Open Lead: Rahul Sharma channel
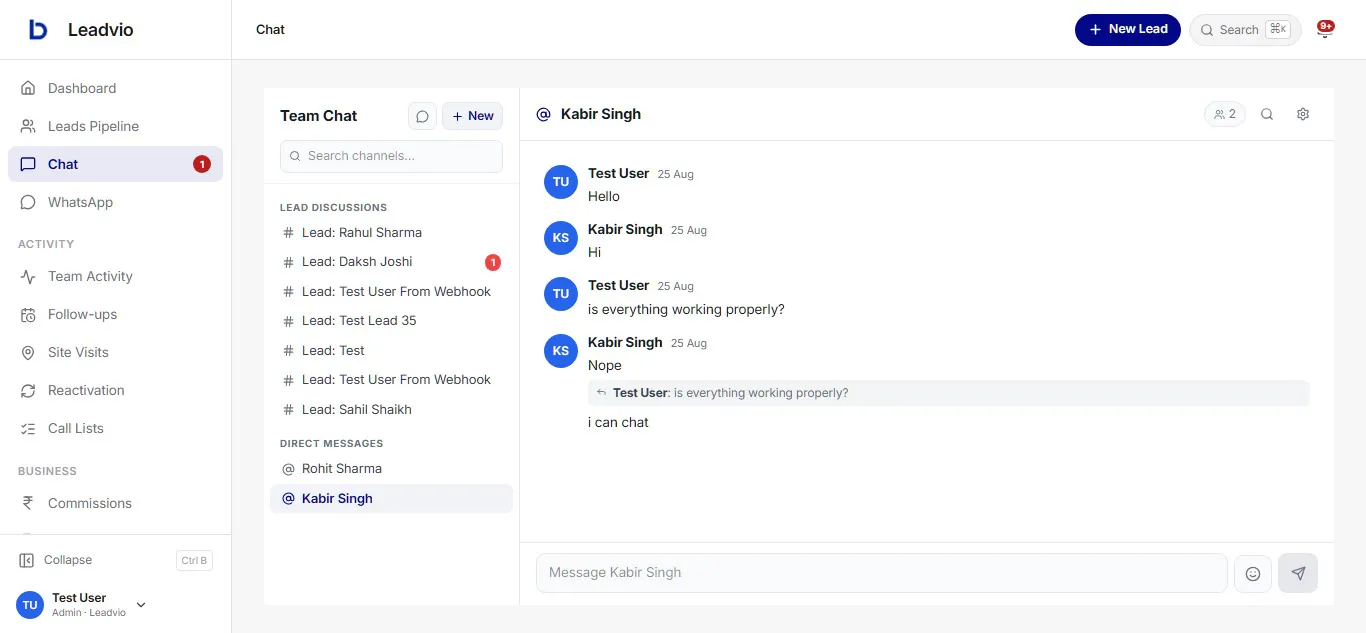The height and width of the screenshot is (633, 1366). point(391,233)
